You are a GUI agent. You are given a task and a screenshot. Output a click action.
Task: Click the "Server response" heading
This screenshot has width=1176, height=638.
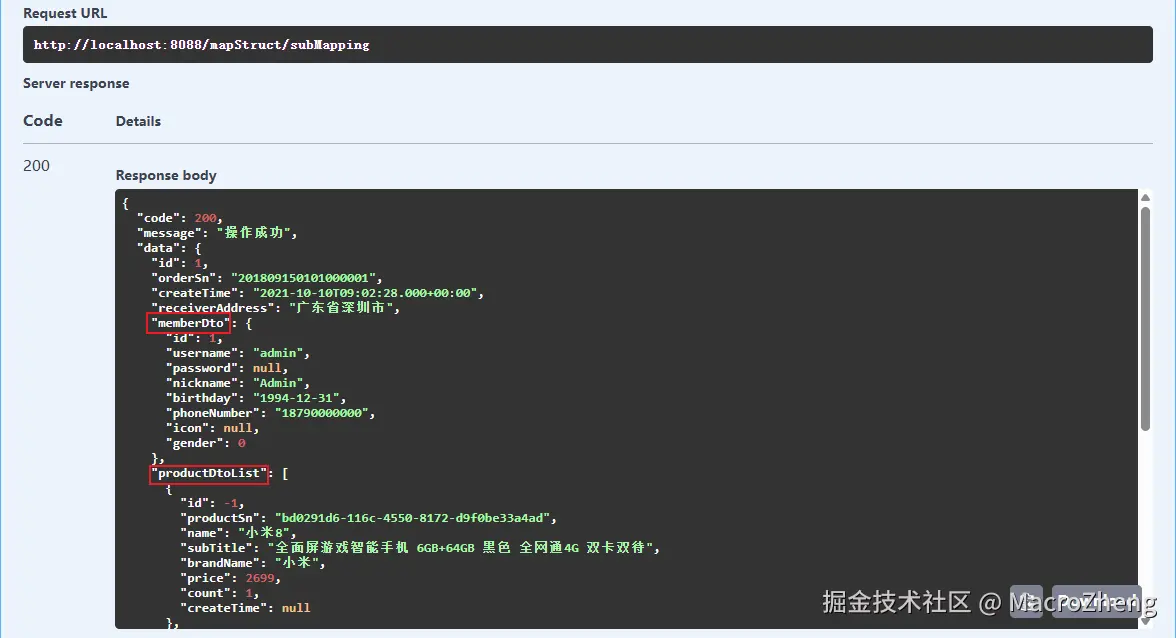76,83
